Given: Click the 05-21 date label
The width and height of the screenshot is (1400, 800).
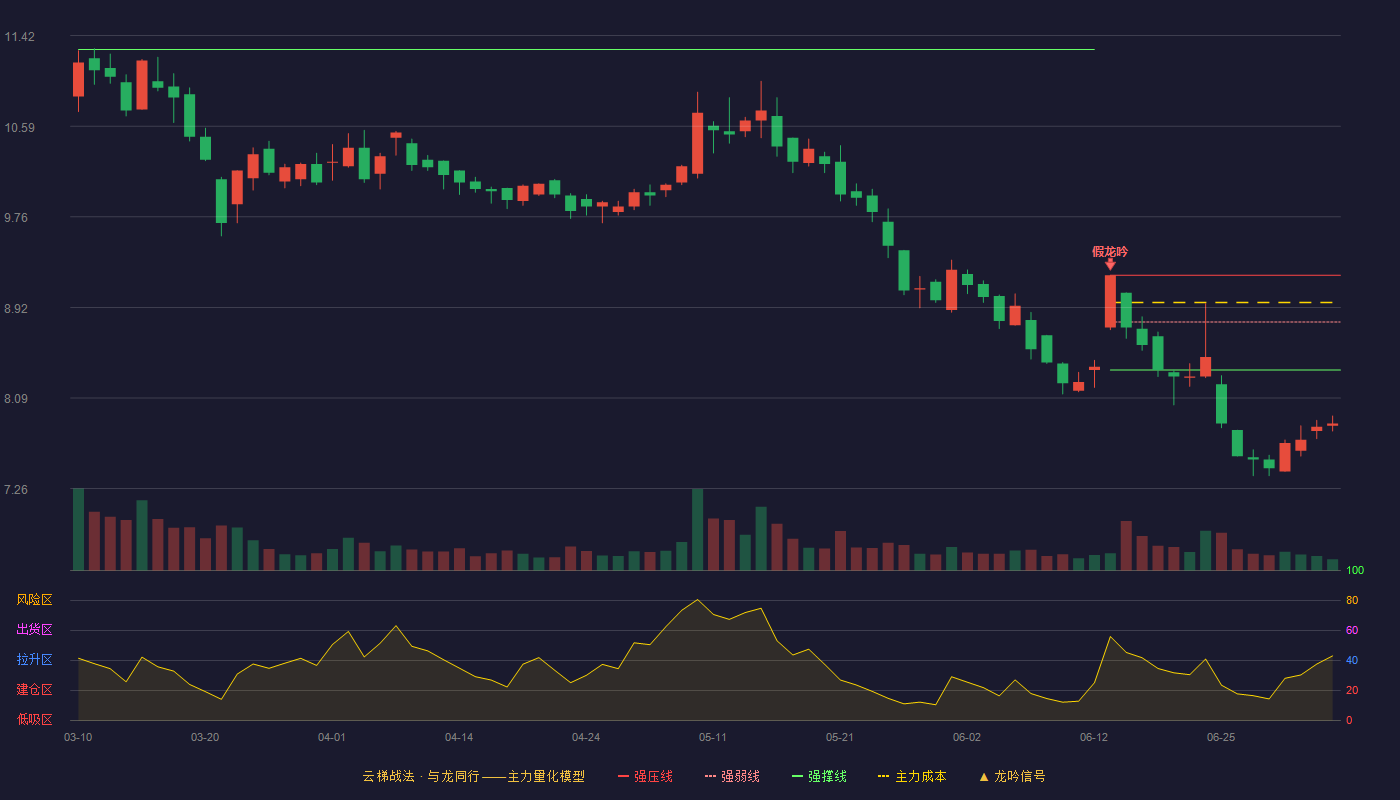Looking at the screenshot, I should [840, 737].
